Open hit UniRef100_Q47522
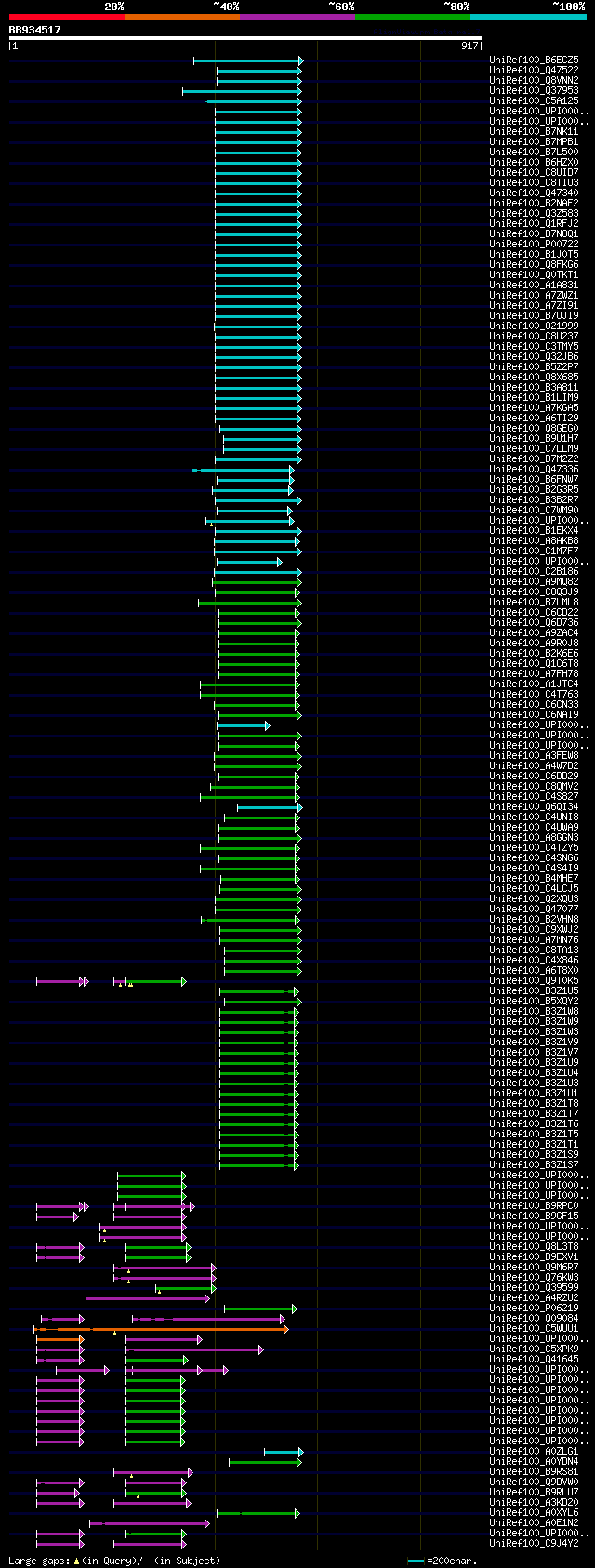This screenshot has width=595, height=1568. point(534,71)
